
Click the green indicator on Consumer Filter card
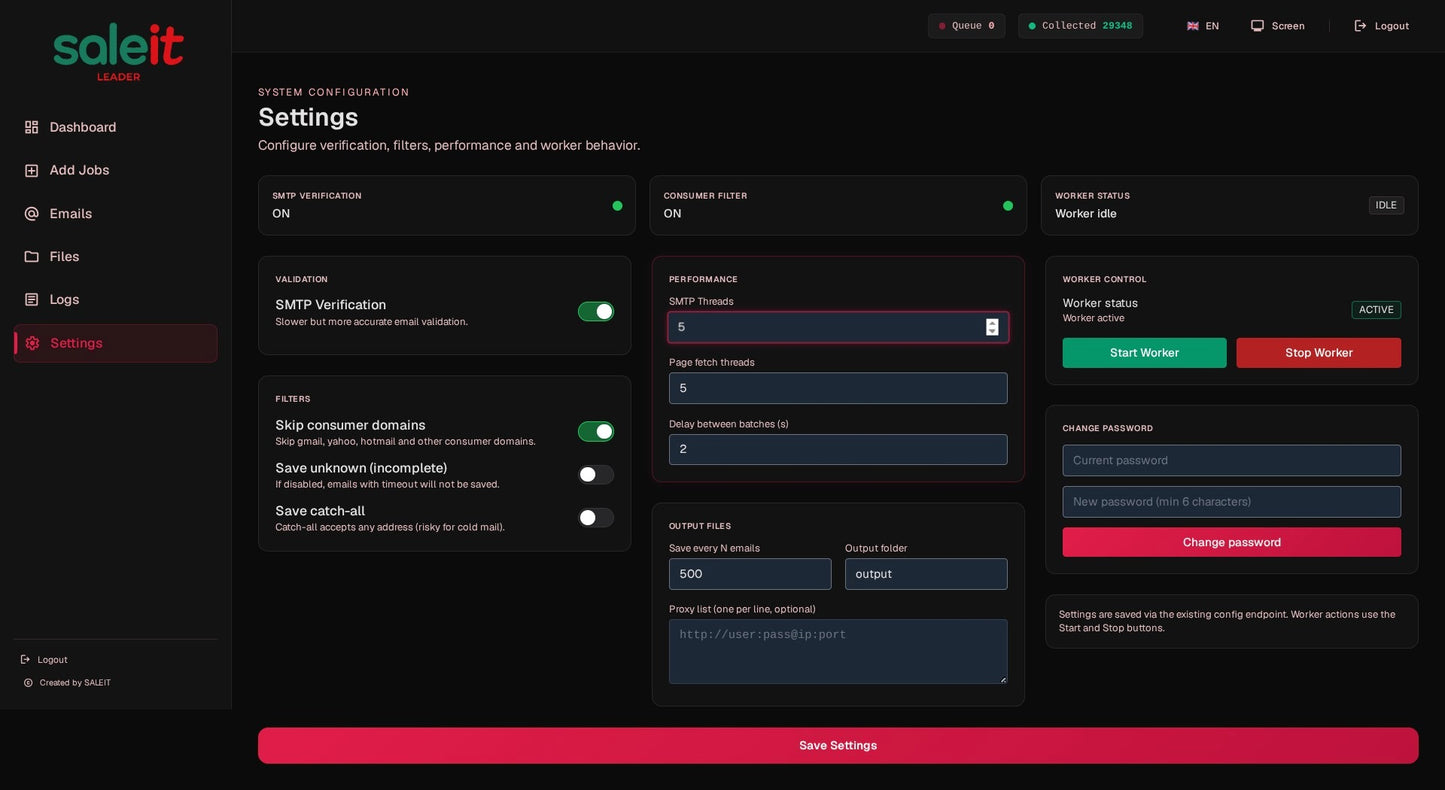coord(1008,206)
